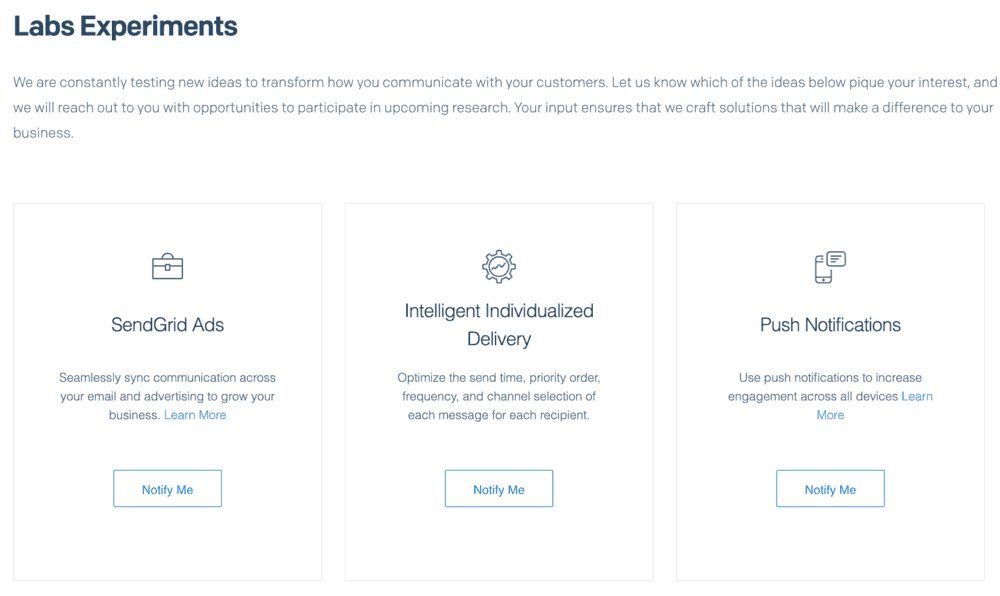Click the Push Notifications experiment icon

click(830, 266)
